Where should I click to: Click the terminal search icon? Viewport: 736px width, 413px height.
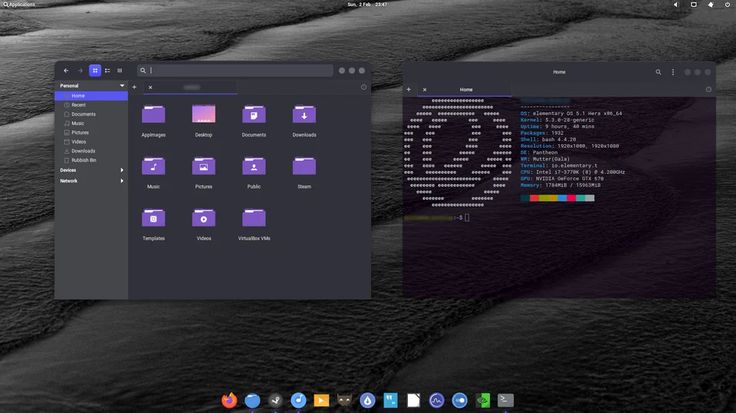[658, 72]
